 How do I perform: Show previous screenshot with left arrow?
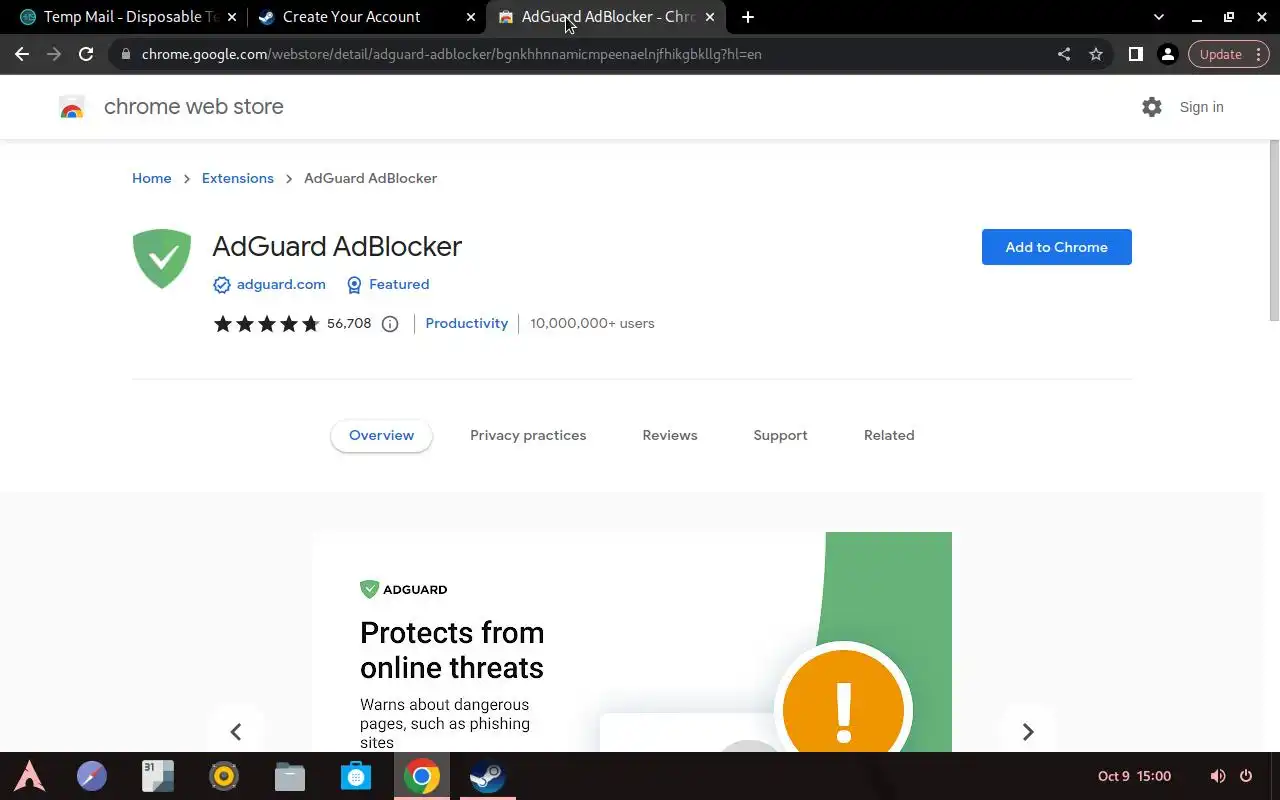click(x=236, y=731)
